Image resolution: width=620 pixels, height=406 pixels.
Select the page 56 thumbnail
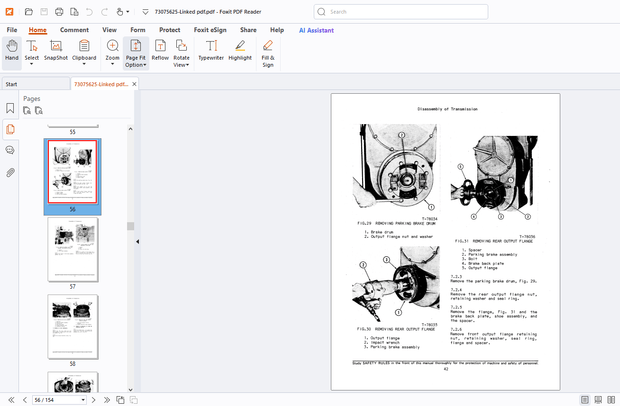click(72, 172)
